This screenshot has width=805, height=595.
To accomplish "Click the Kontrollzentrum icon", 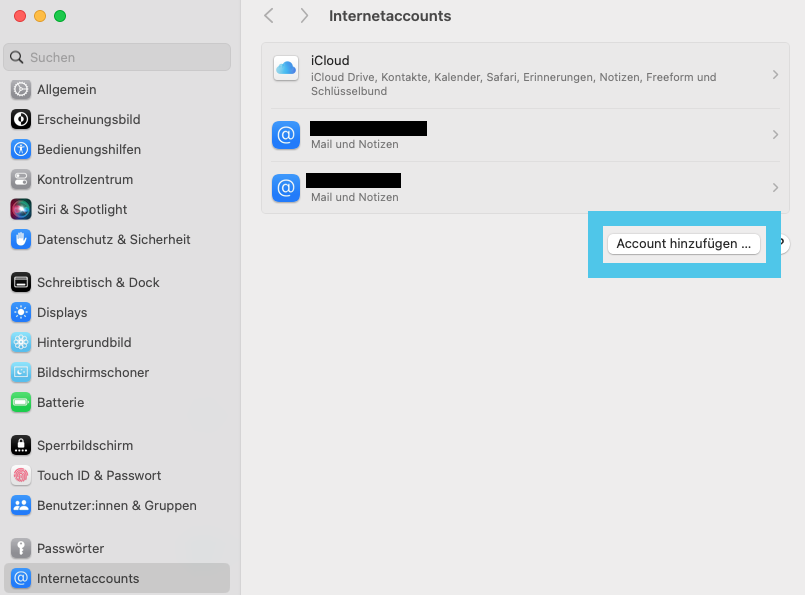I will tap(21, 179).
